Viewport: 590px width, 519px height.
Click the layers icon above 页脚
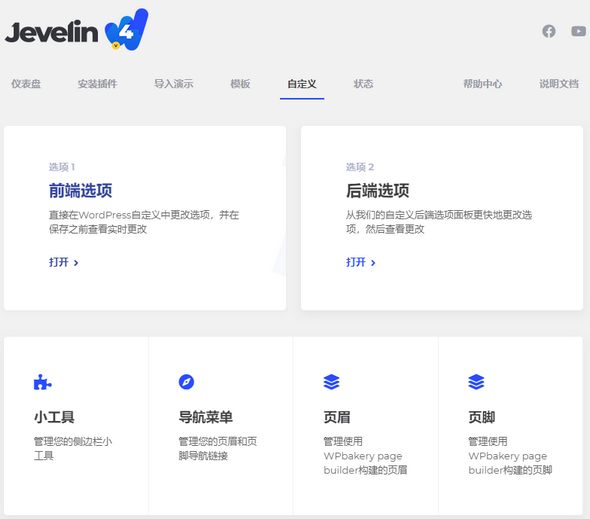click(x=476, y=382)
